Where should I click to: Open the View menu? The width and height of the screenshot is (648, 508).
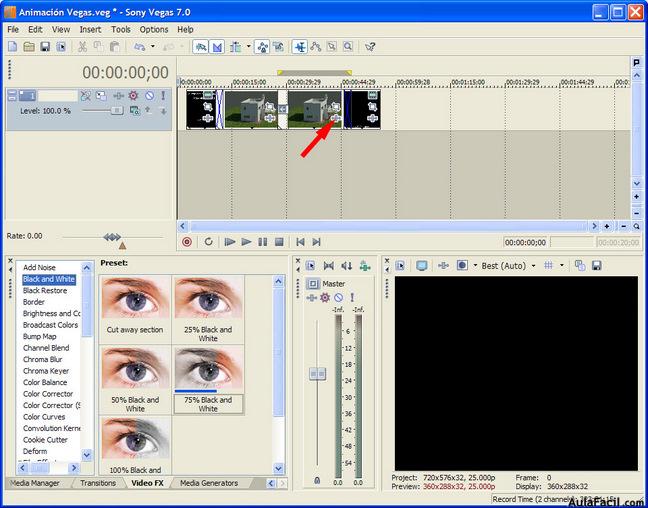(x=61, y=30)
